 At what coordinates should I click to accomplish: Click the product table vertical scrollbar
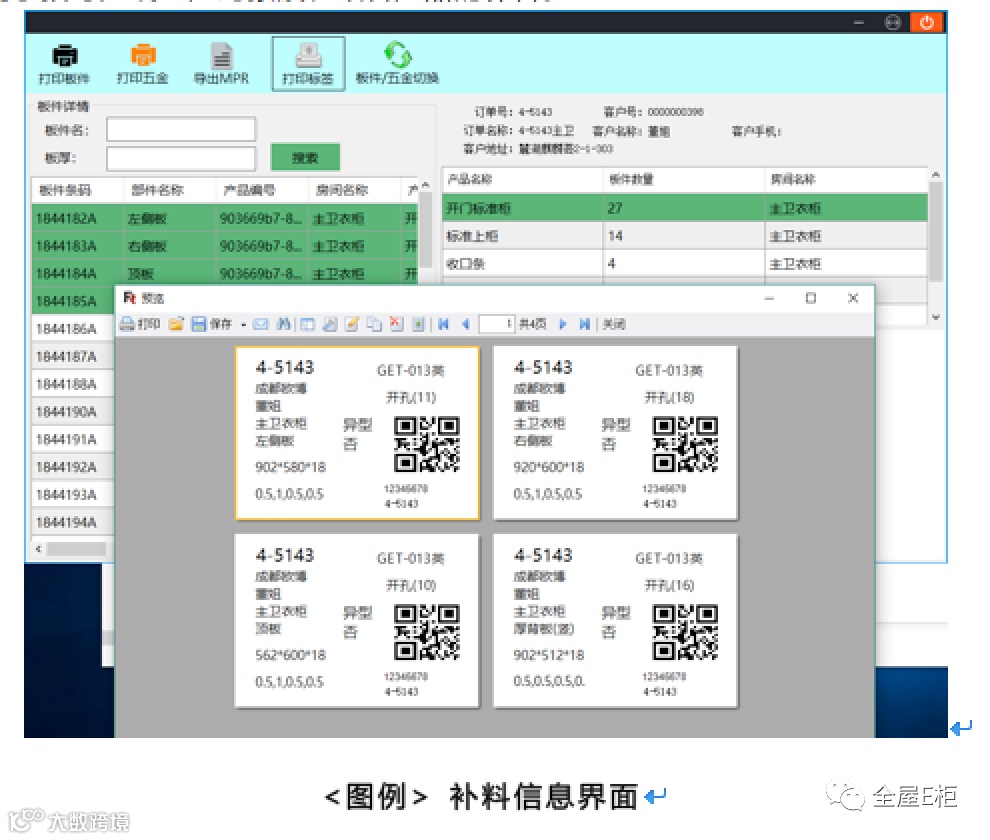pos(936,232)
